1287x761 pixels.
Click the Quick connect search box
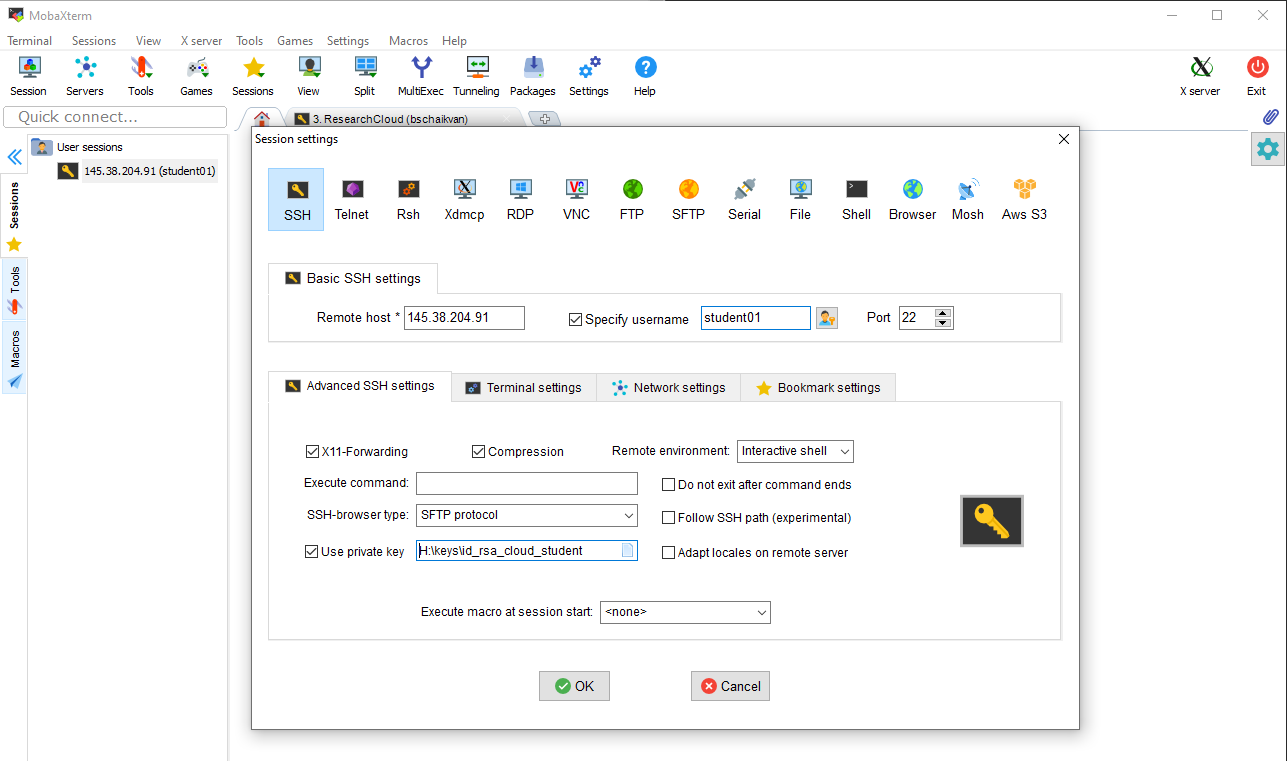[x=114, y=117]
